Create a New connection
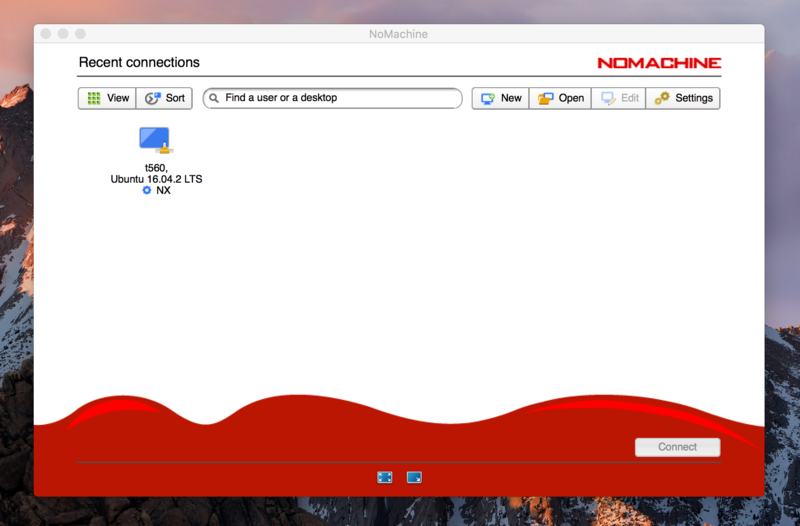800x526 pixels. click(500, 98)
